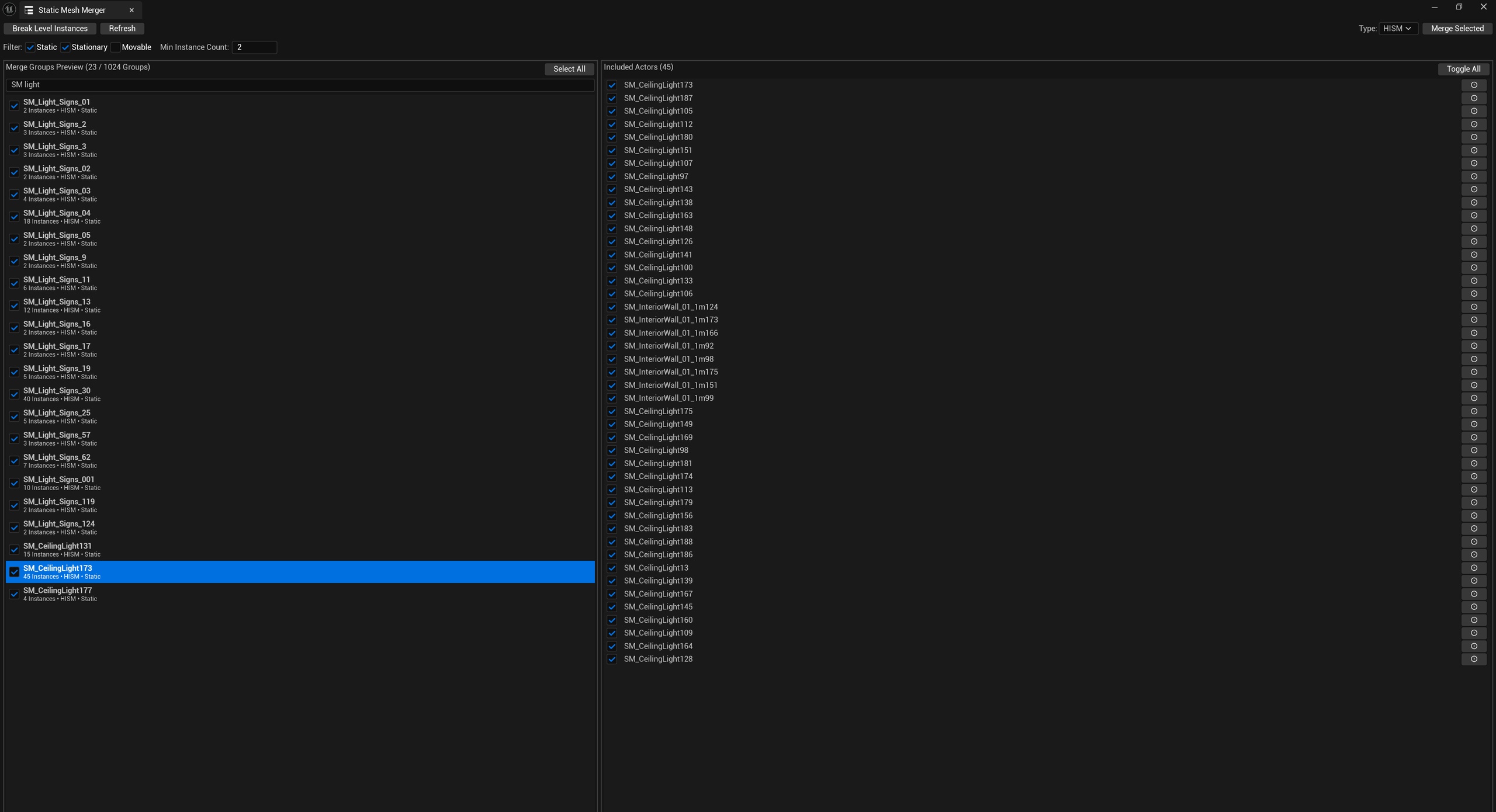Viewport: 1496px width, 812px height.
Task: Click the target icon for SM_CeilingLight180
Action: click(1474, 137)
